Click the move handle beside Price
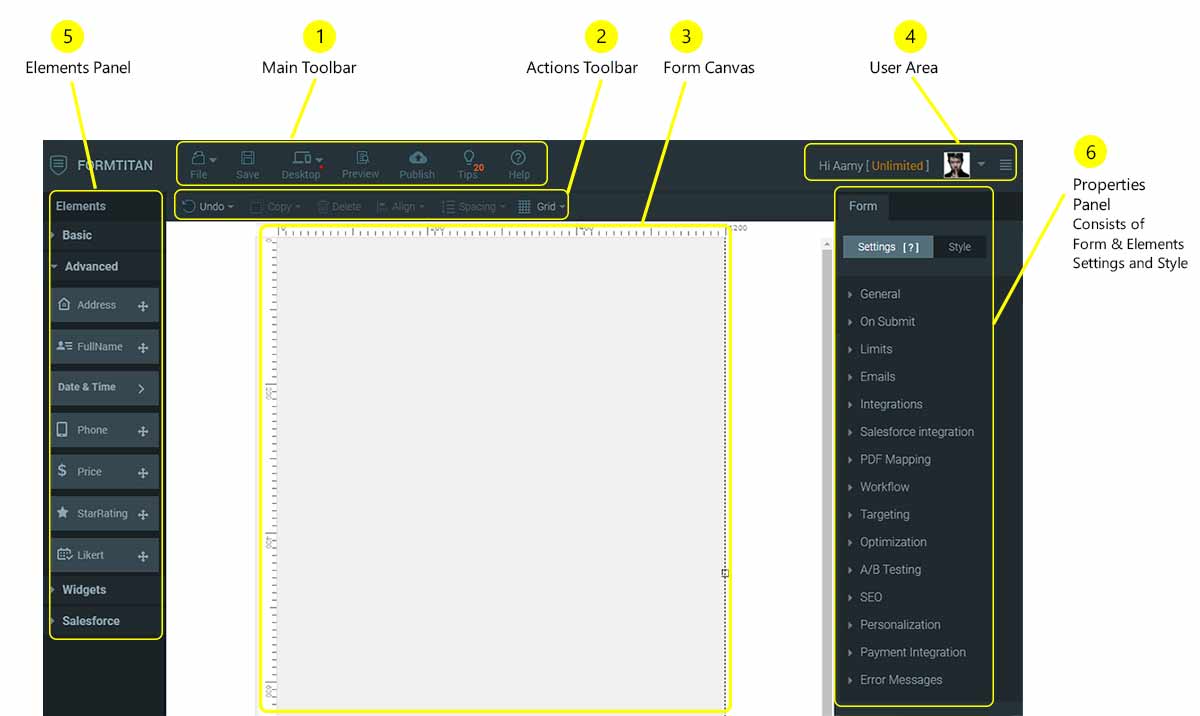This screenshot has width=1200, height=716. point(143,473)
